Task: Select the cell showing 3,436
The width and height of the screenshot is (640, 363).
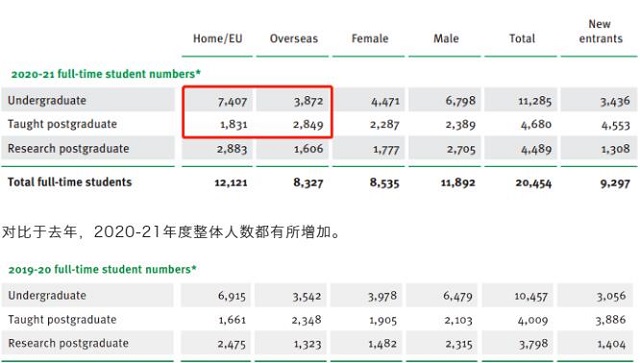Action: 615,101
